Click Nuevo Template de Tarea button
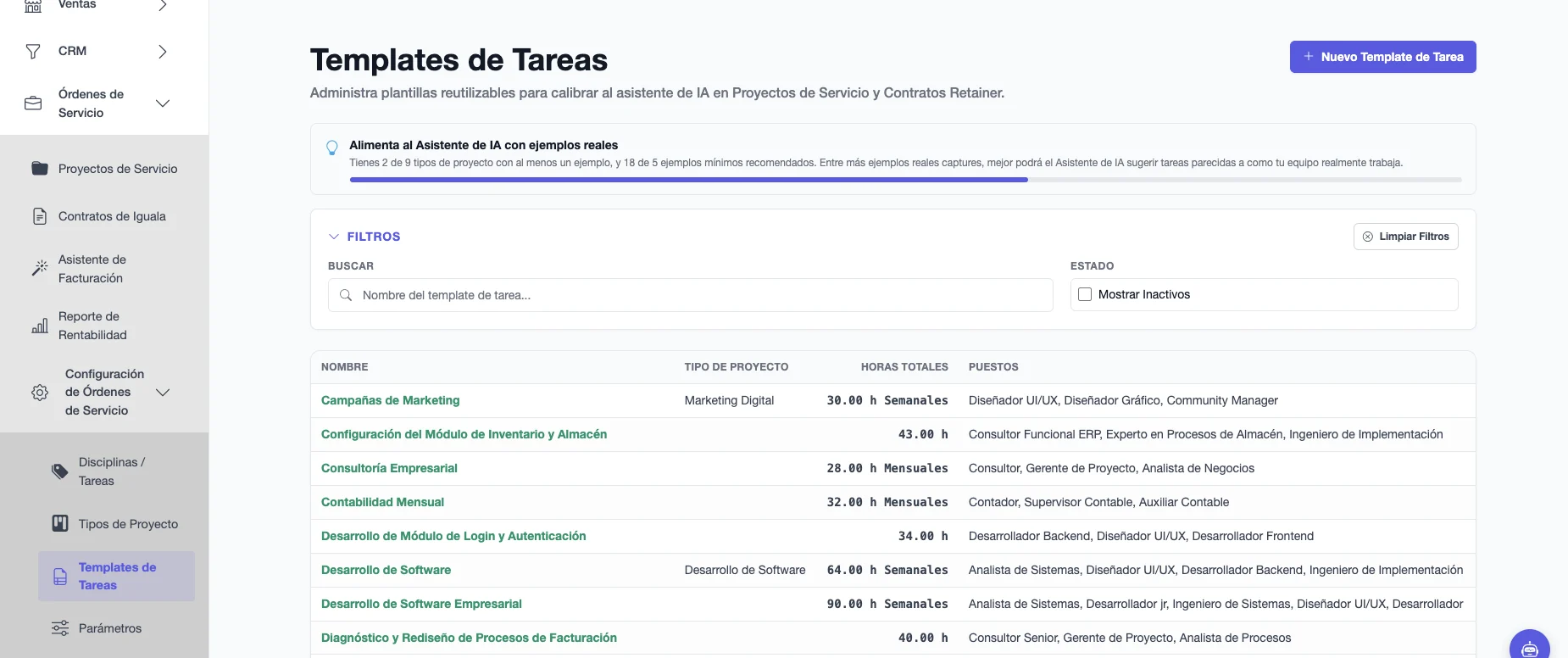Viewport: 1568px width, 658px height. (1382, 57)
